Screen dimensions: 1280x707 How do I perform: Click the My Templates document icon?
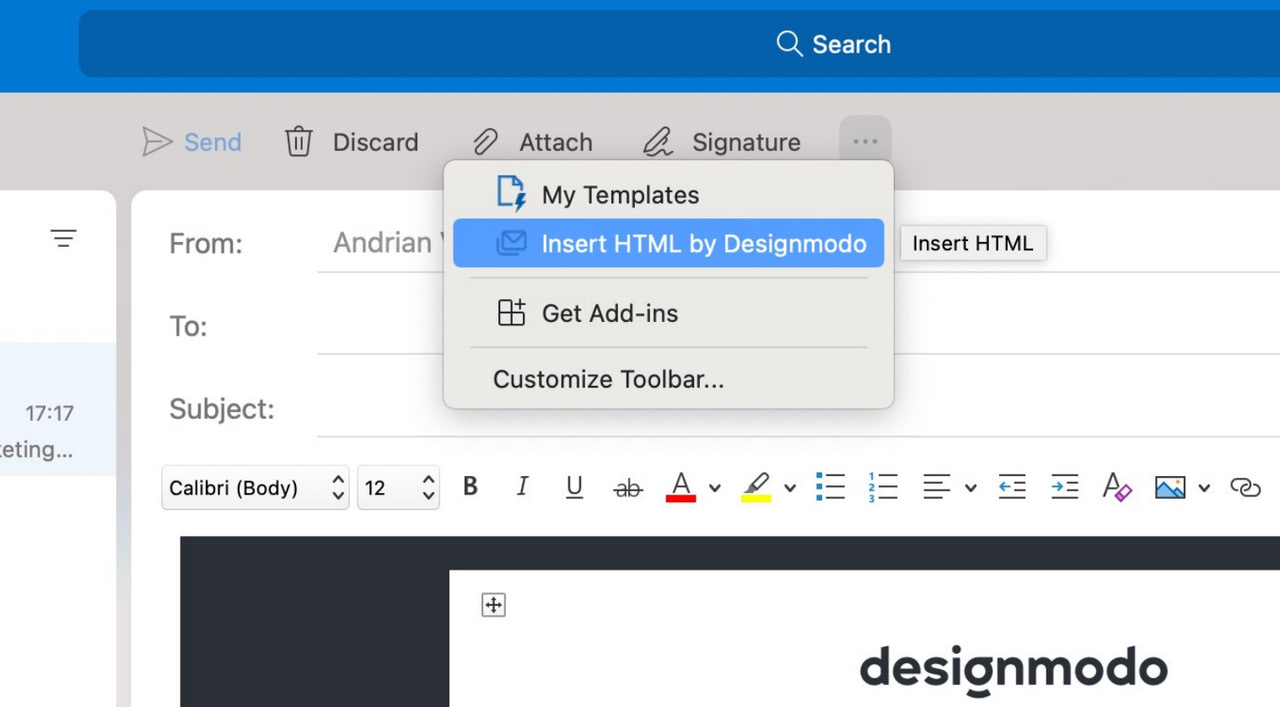click(511, 194)
